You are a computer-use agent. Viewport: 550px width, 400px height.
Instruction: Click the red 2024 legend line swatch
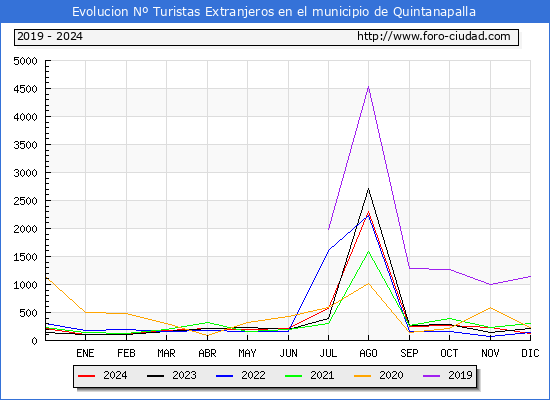point(86,376)
